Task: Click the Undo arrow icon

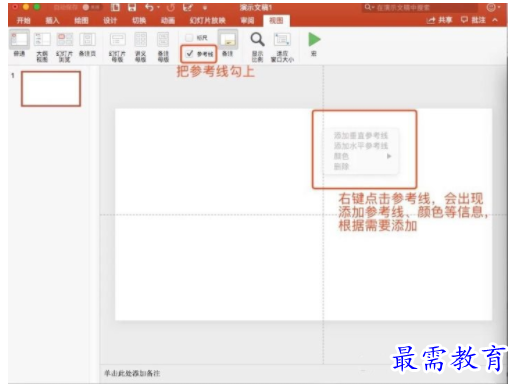Action: tap(149, 7)
